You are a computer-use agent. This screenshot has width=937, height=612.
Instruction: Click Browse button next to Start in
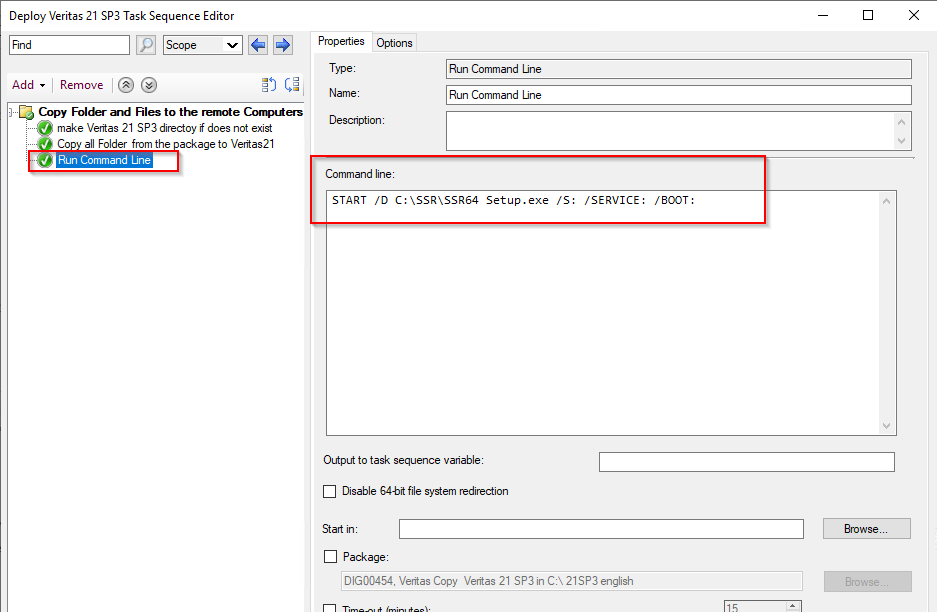866,529
